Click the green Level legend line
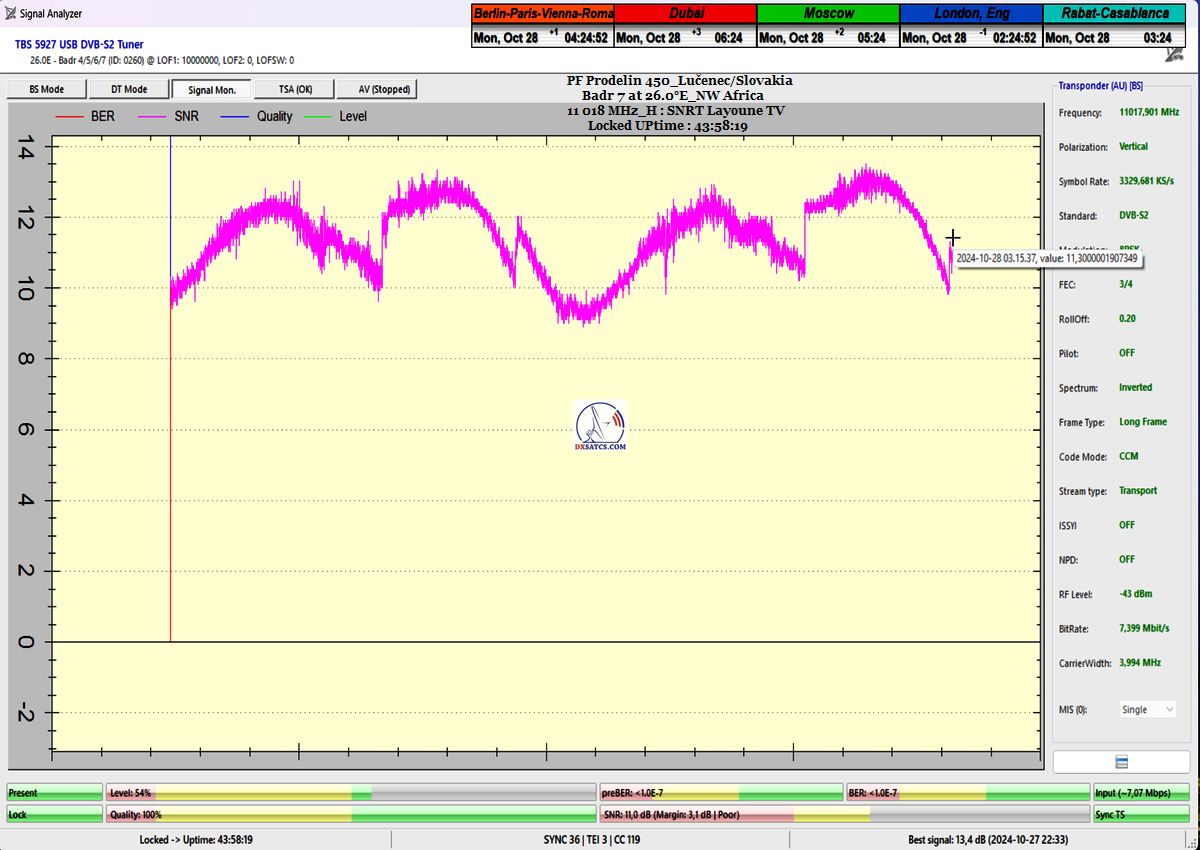Viewport: 1200px width, 850px height. [318, 117]
